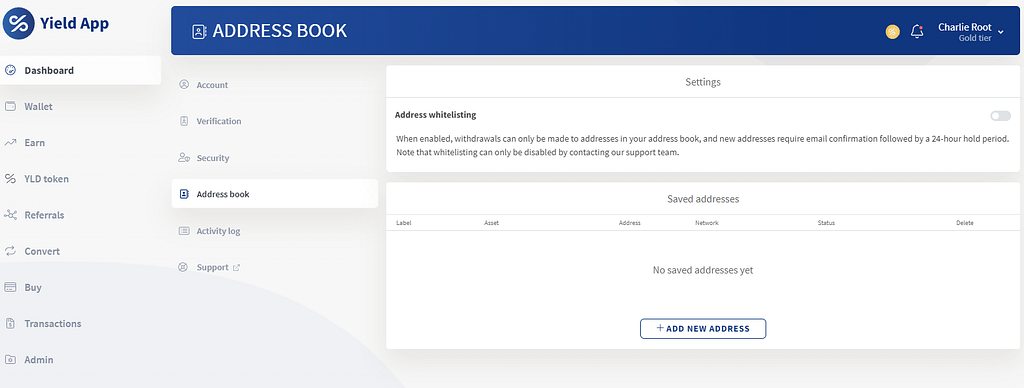Click the Status column header
This screenshot has width=1024, height=388.
(x=826, y=223)
